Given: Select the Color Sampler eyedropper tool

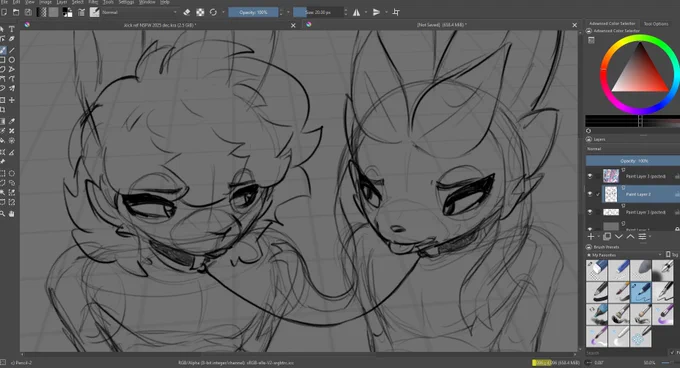Looking at the screenshot, I should (12, 121).
